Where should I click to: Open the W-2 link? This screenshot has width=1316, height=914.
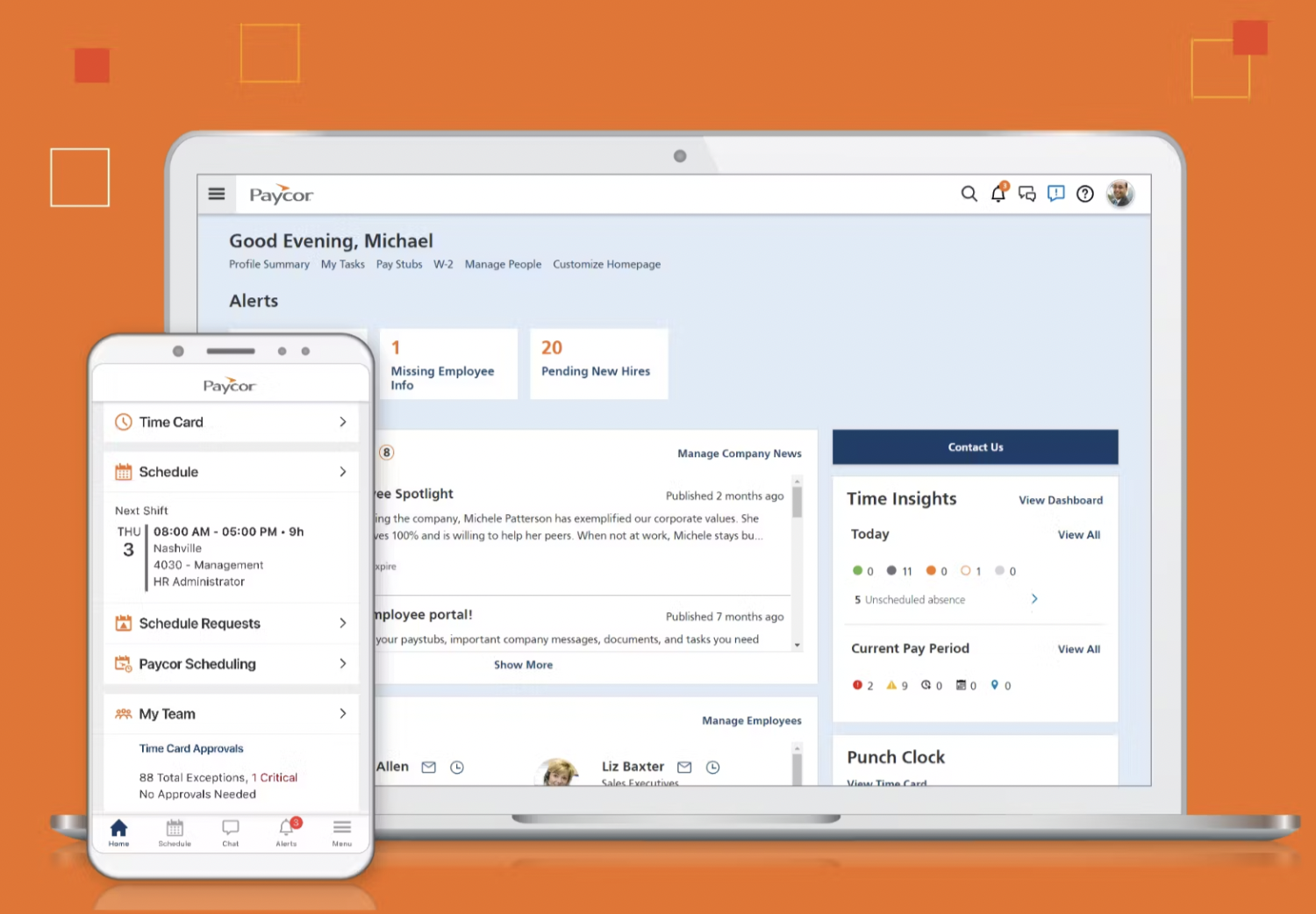point(443,264)
